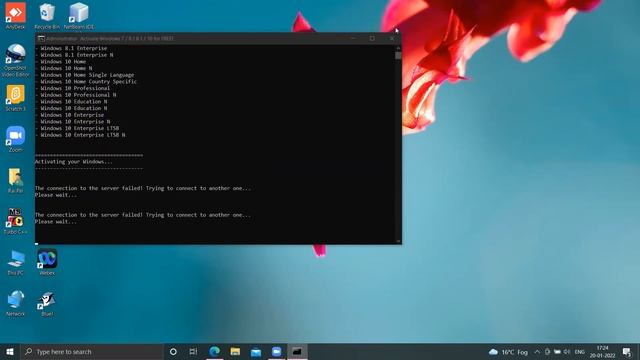Select the Turbo C++ desktop shortcut
This screenshot has width=640, height=360.
point(16,221)
